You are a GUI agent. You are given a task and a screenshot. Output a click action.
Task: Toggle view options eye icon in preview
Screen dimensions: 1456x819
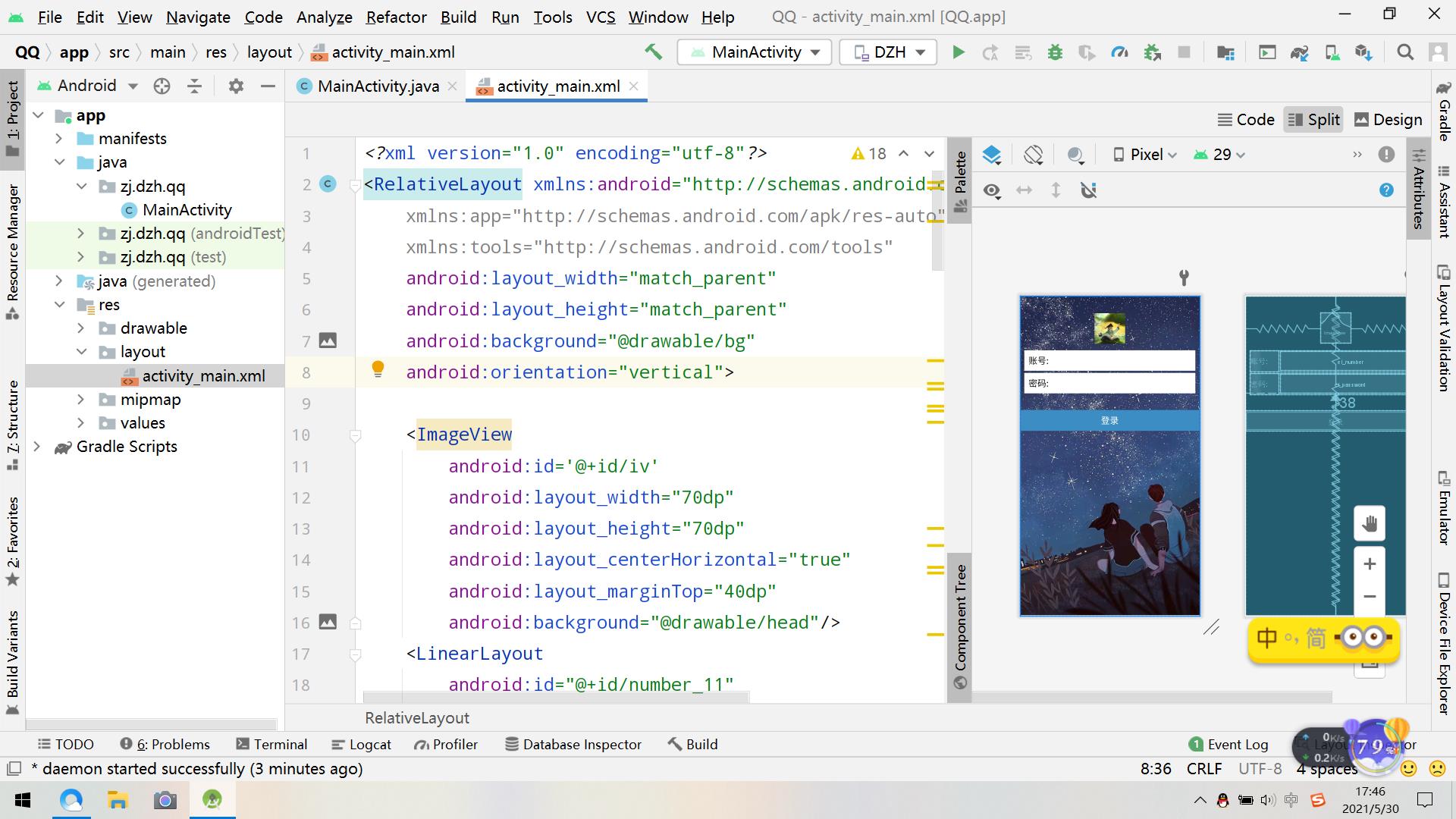pyautogui.click(x=992, y=190)
